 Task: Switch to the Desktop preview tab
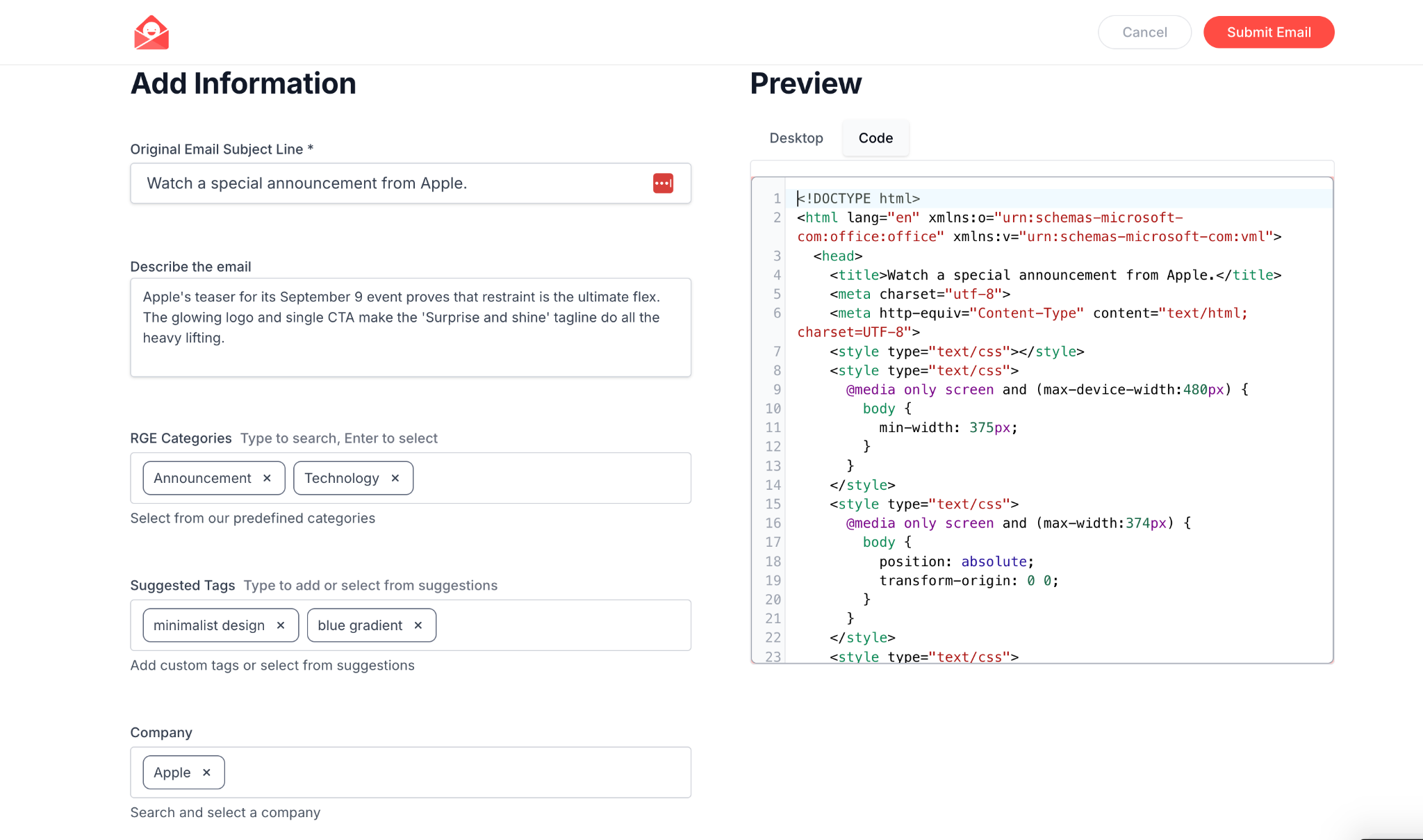tap(796, 138)
